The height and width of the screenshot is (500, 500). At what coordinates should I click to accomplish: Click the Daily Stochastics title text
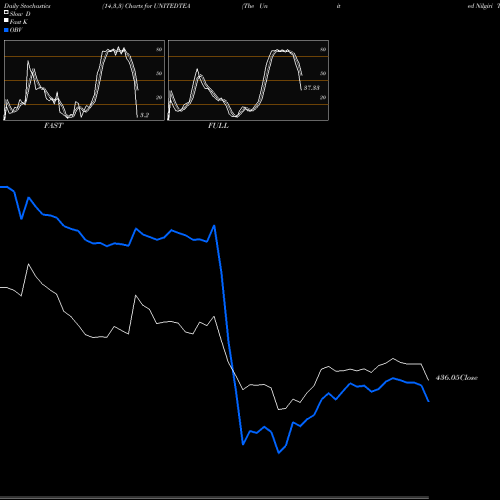(x=27, y=6)
